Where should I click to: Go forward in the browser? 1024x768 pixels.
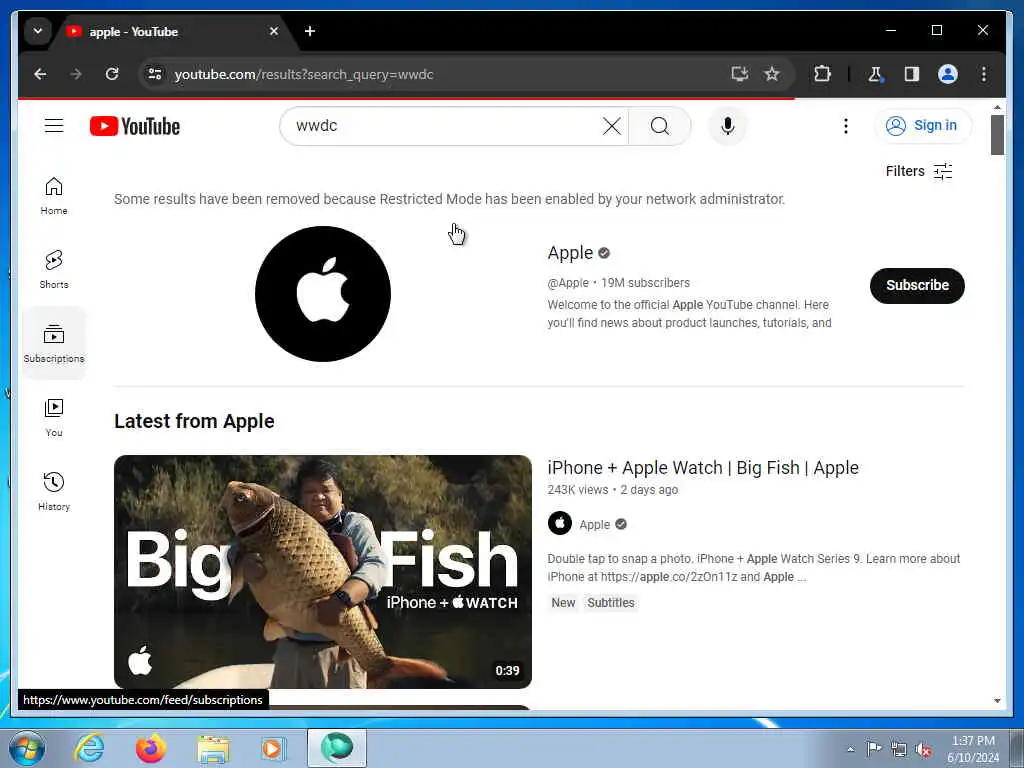(76, 74)
